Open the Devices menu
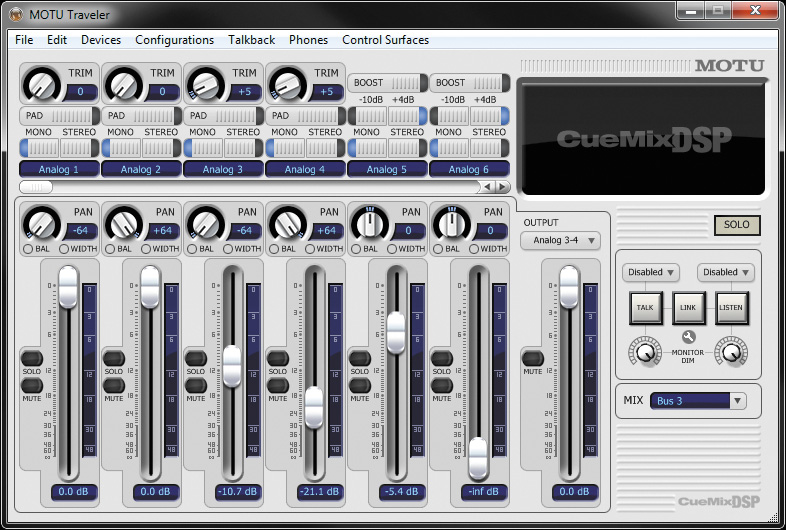The width and height of the screenshot is (786, 530). tap(101, 40)
